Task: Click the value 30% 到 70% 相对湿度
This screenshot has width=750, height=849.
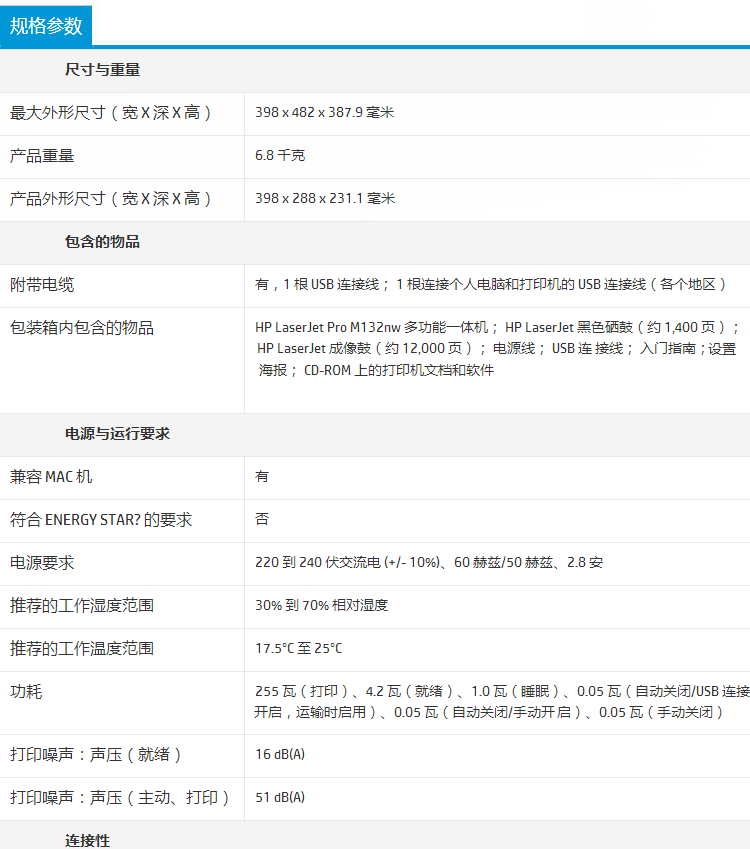Action: (322, 605)
